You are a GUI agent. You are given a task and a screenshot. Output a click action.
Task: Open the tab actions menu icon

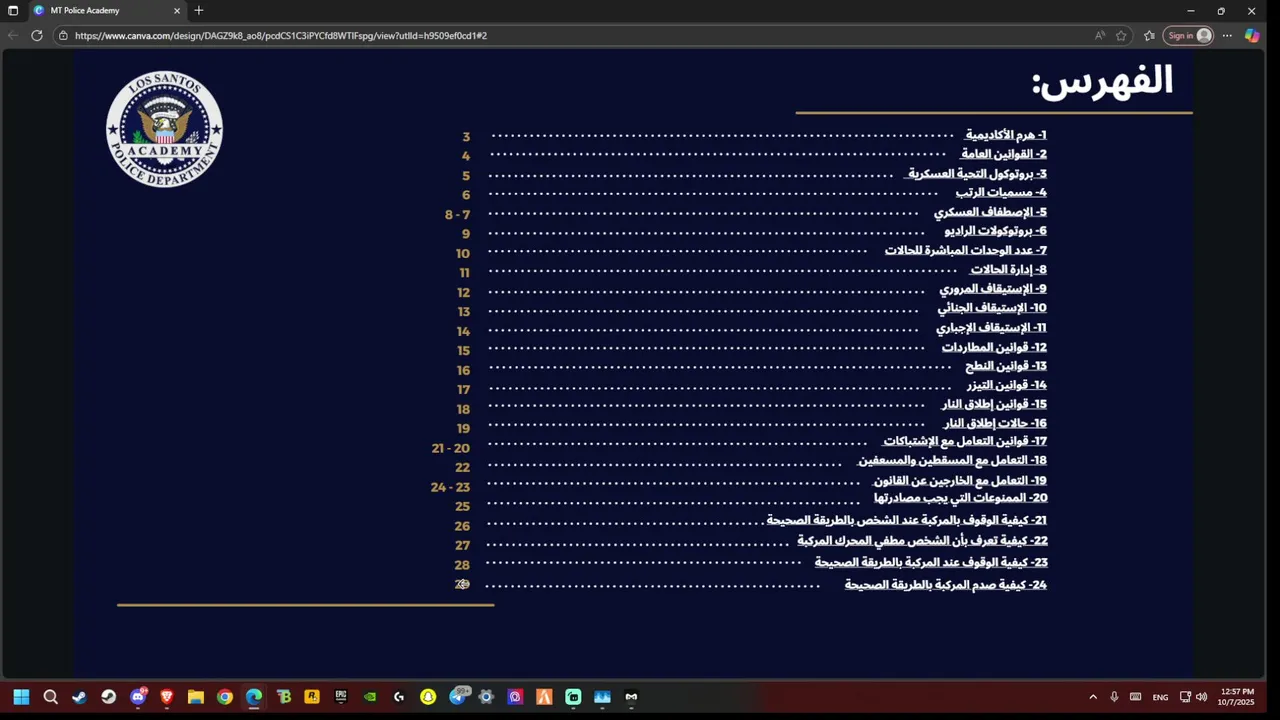[x=13, y=11]
